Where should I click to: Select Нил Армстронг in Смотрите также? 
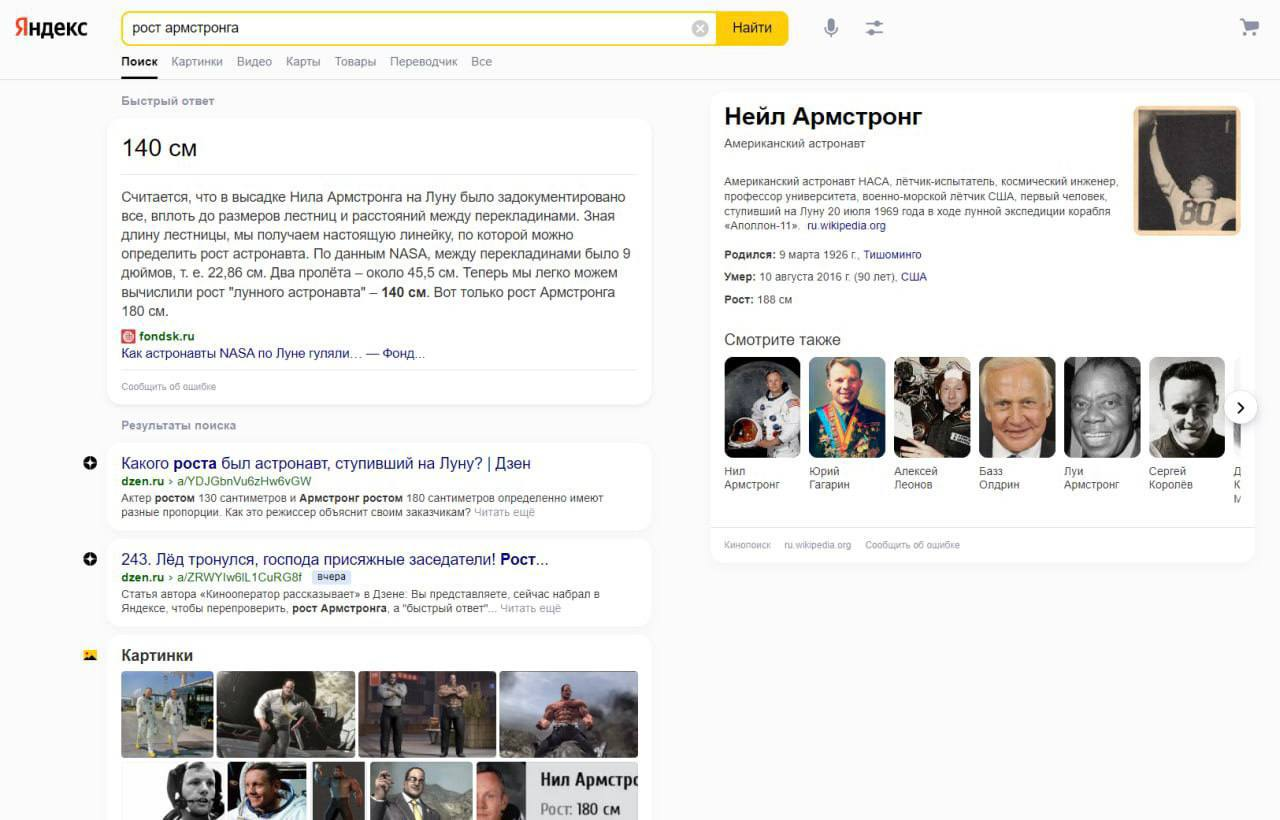pos(762,423)
